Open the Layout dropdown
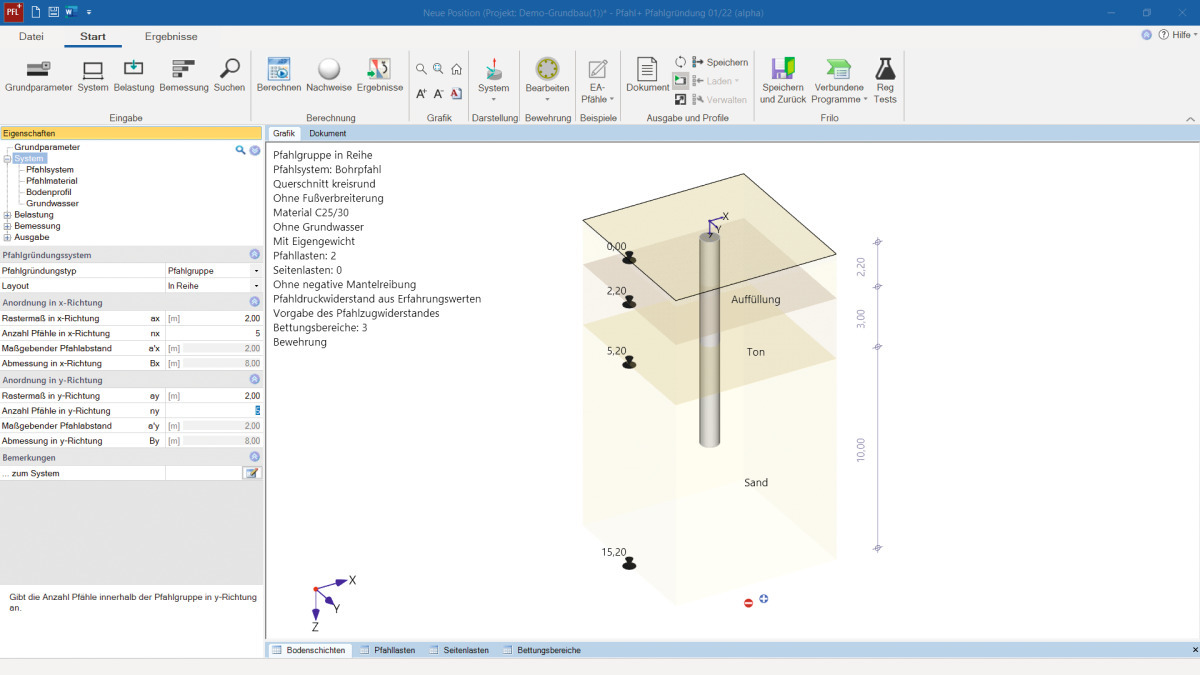Image resolution: width=1200 pixels, height=675 pixels. 256,286
